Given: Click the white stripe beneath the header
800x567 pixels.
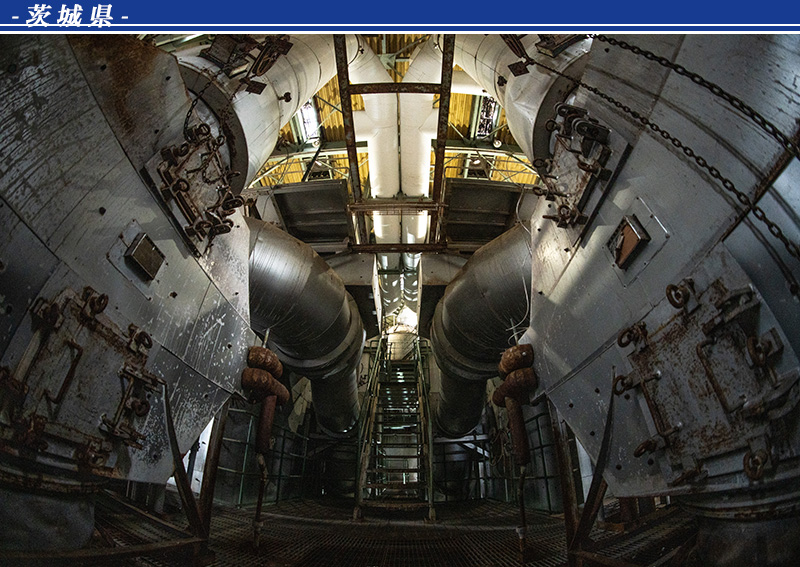Looking at the screenshot, I should tap(400, 32).
